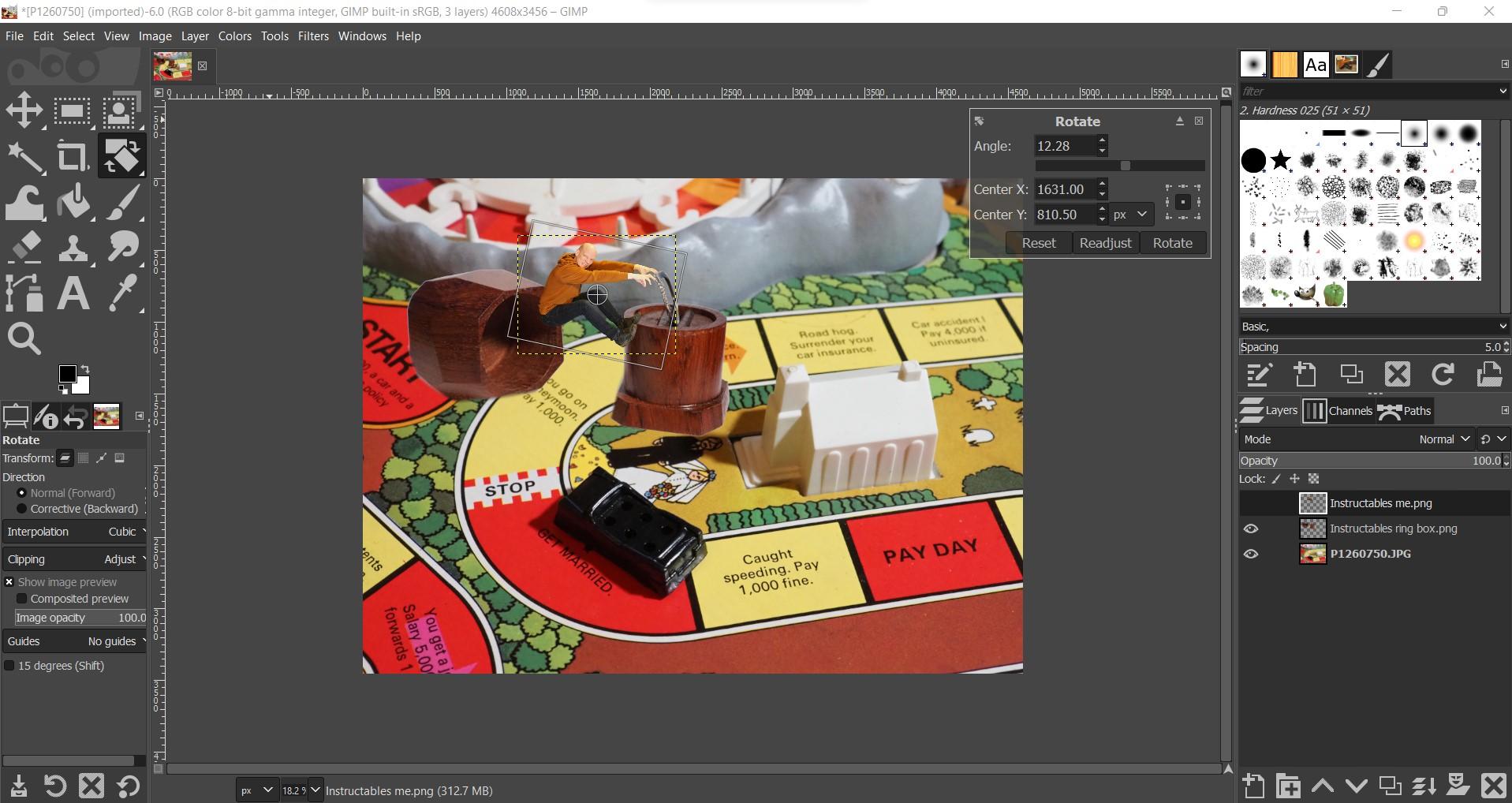Delete the selected layer

(1494, 786)
